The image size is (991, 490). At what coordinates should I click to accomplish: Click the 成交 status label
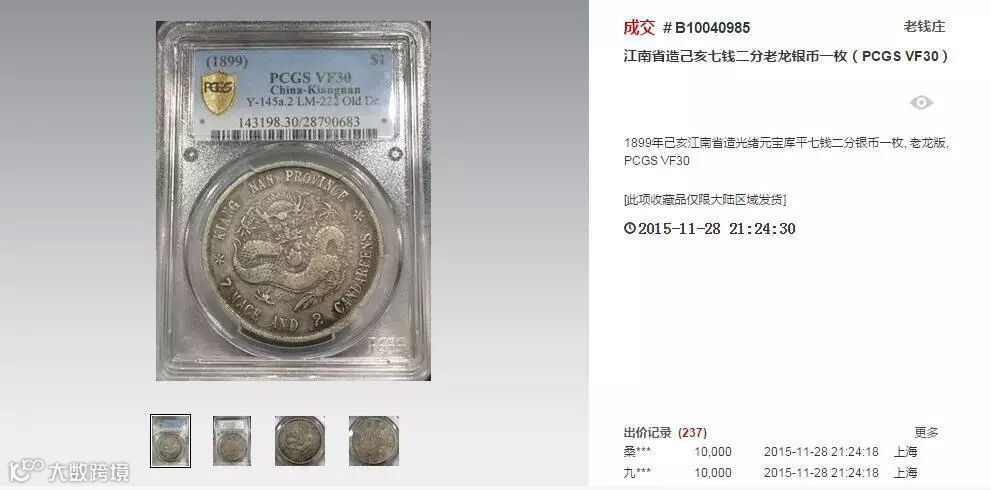(x=639, y=27)
